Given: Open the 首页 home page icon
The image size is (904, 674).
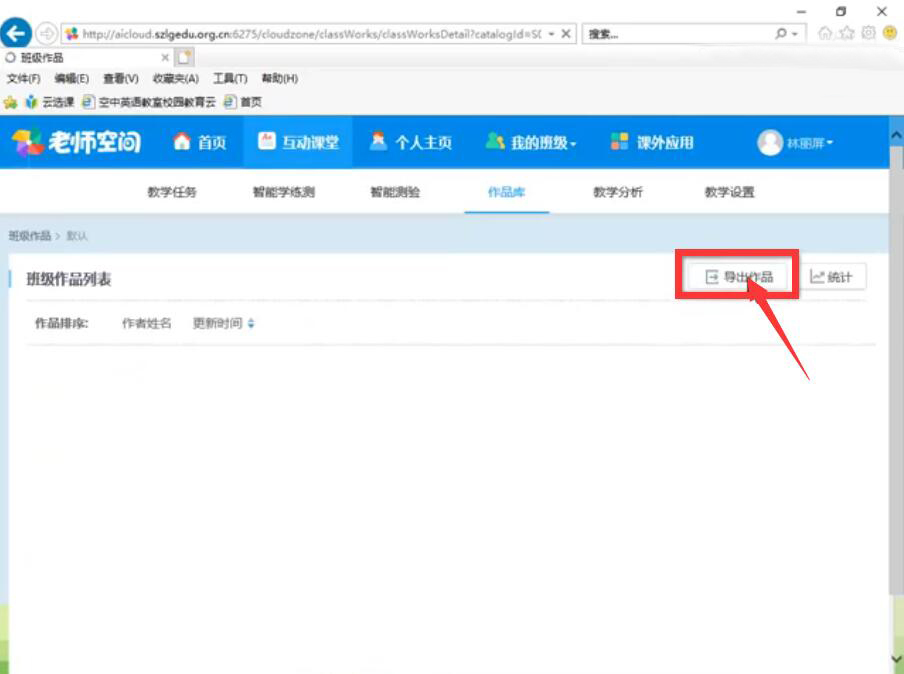Looking at the screenshot, I should tap(181, 142).
